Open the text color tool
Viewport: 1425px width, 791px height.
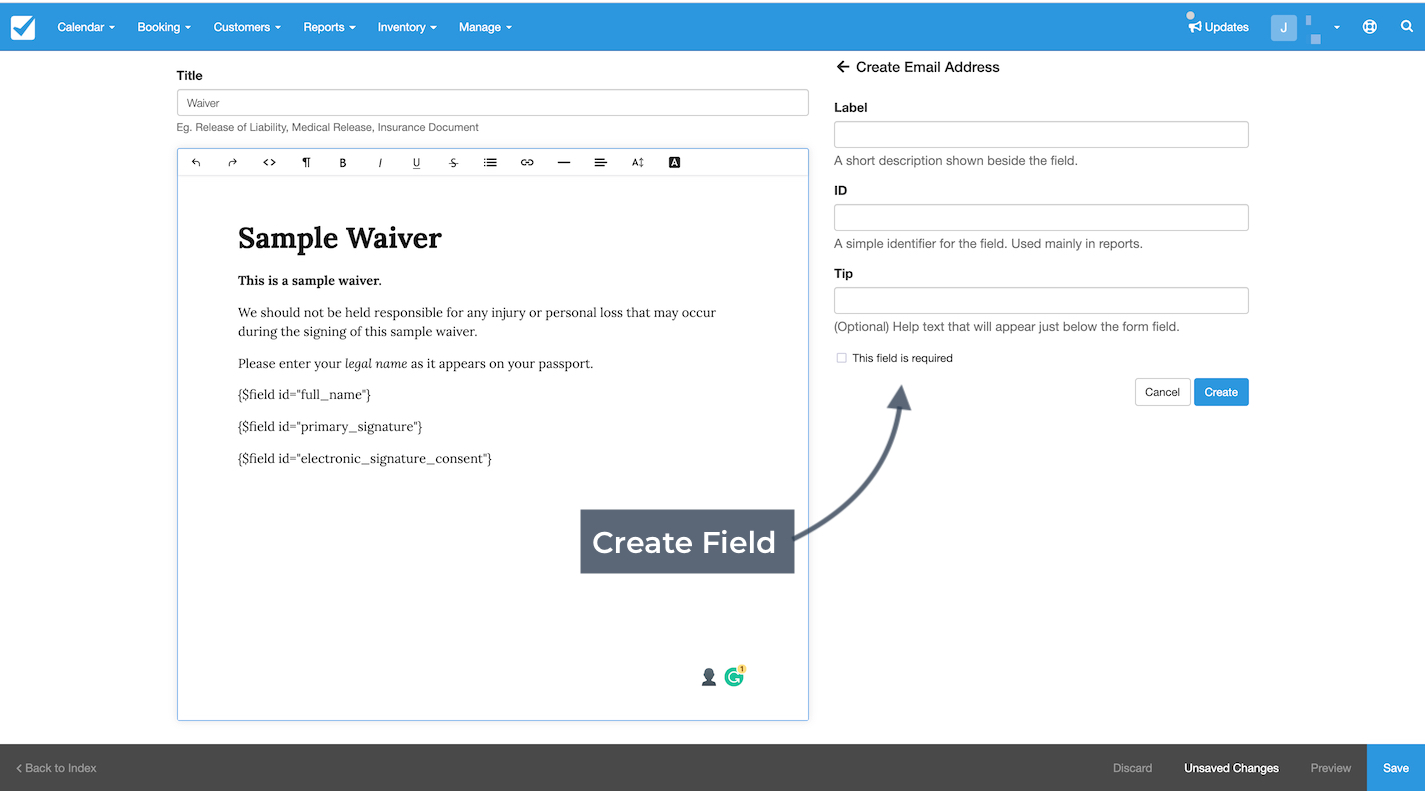point(674,162)
